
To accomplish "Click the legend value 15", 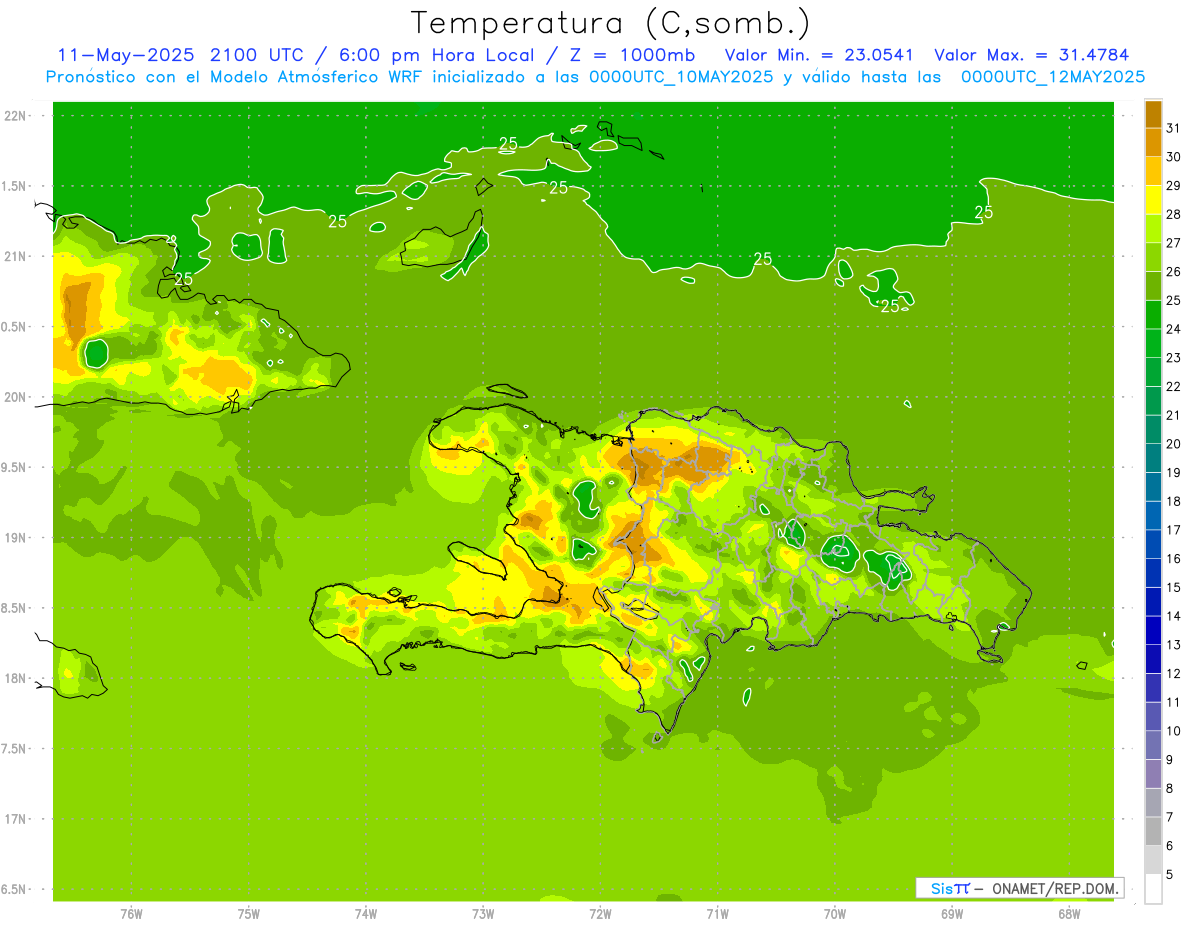I will pyautogui.click(x=1173, y=588).
